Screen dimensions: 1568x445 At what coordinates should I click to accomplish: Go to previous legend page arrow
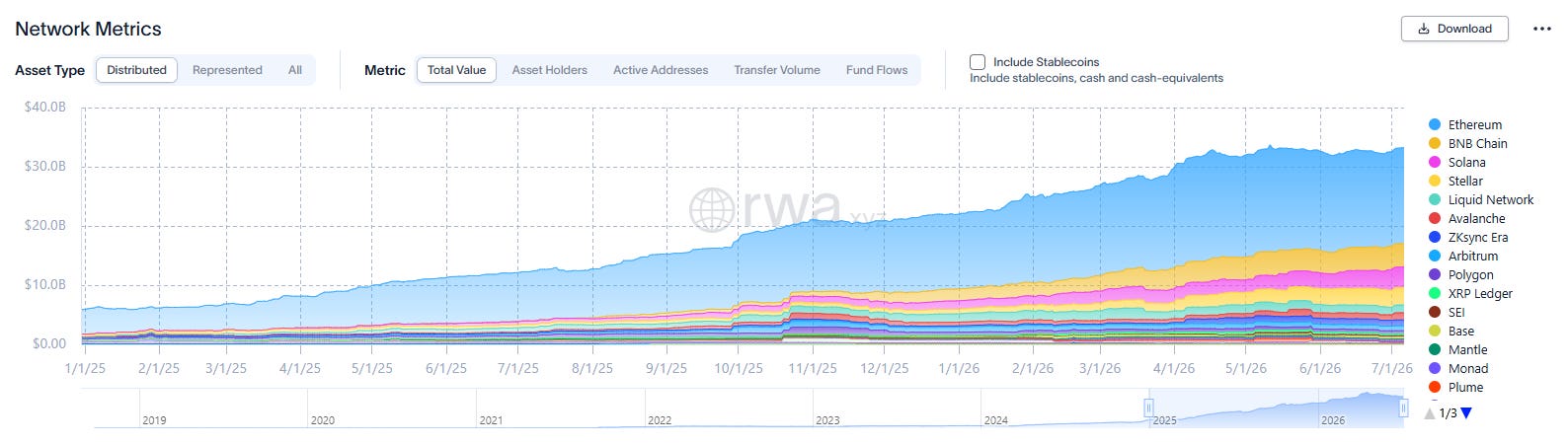(1430, 413)
